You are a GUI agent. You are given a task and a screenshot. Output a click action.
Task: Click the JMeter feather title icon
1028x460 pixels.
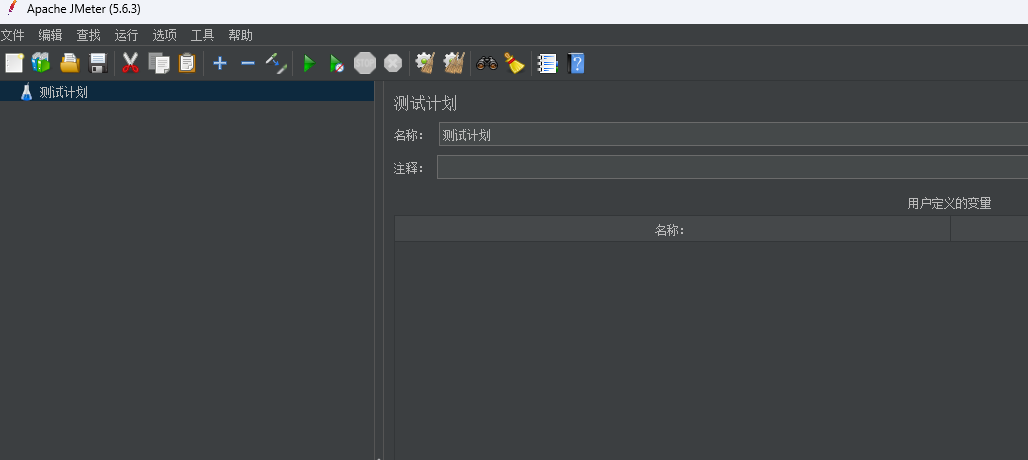pyautogui.click(x=11, y=9)
